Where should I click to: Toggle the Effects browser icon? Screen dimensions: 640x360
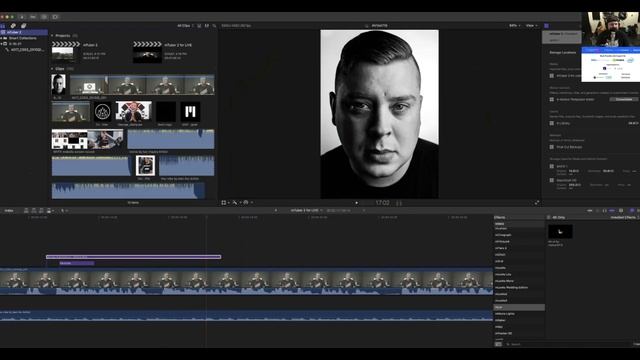632,211
